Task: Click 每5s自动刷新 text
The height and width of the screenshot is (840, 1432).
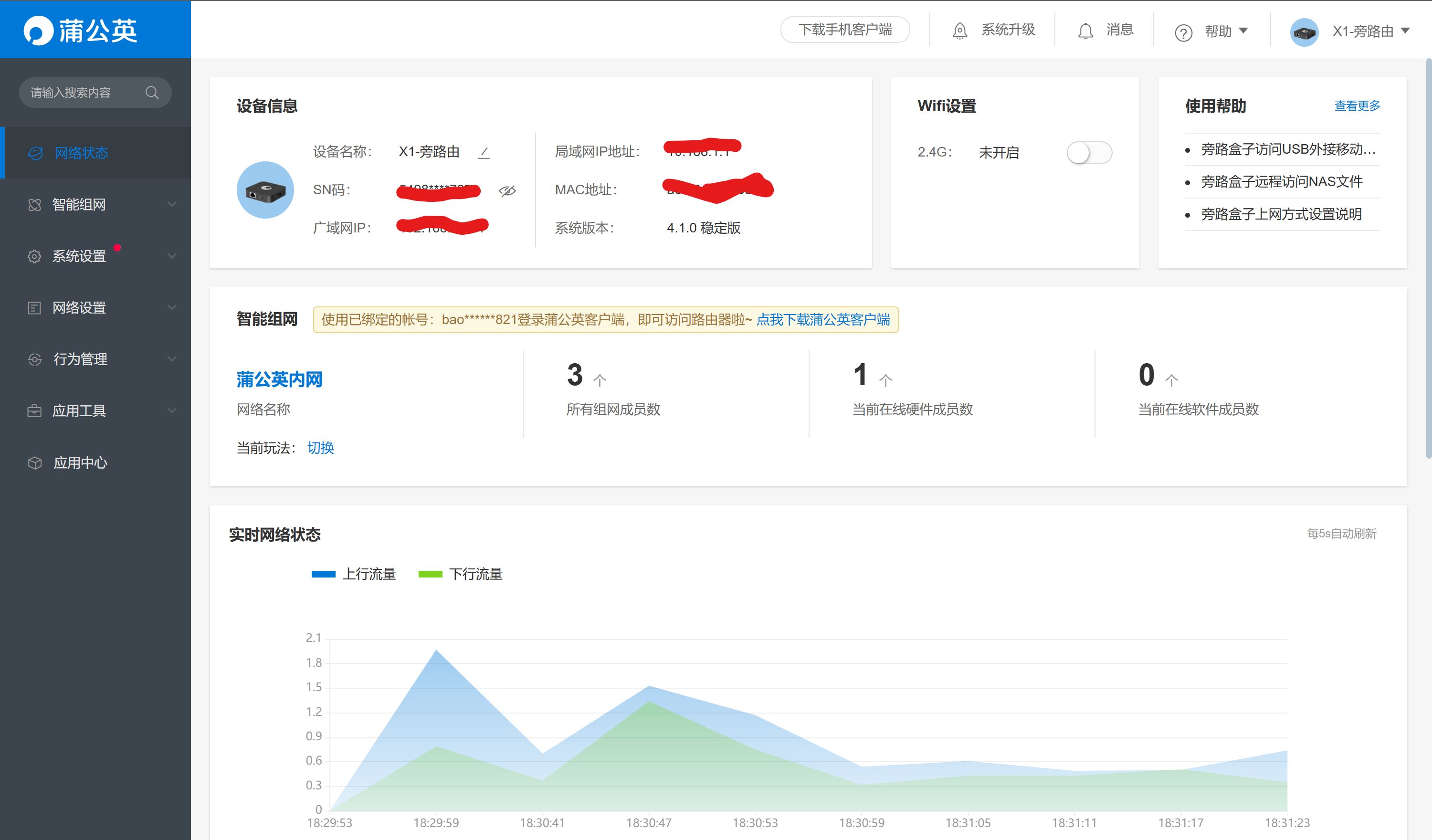Action: tap(1341, 534)
